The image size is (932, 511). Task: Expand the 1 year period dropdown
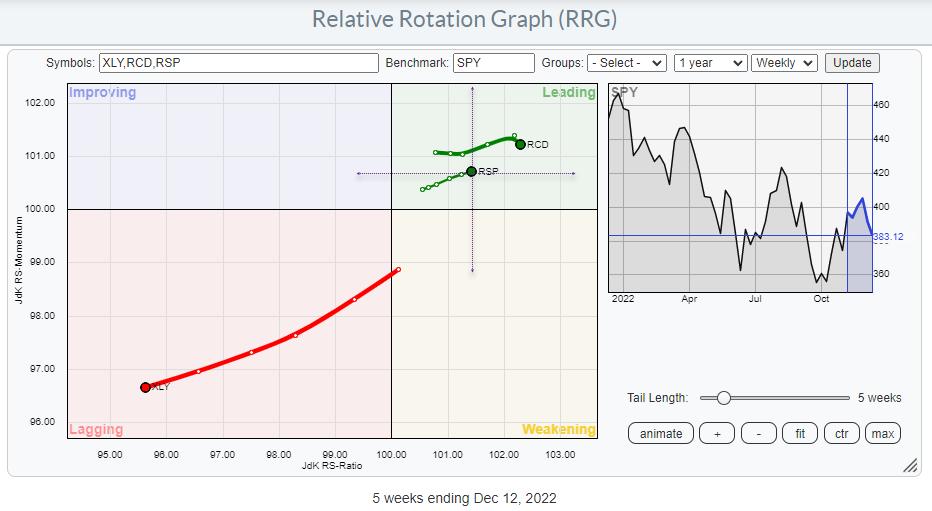pos(710,63)
